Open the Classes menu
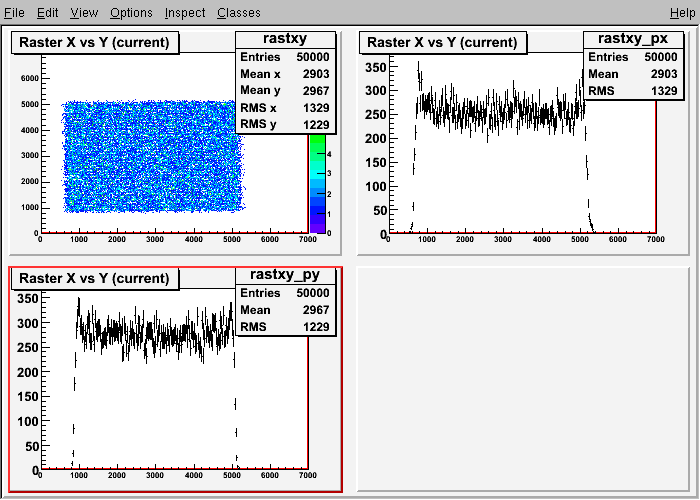 (x=239, y=12)
